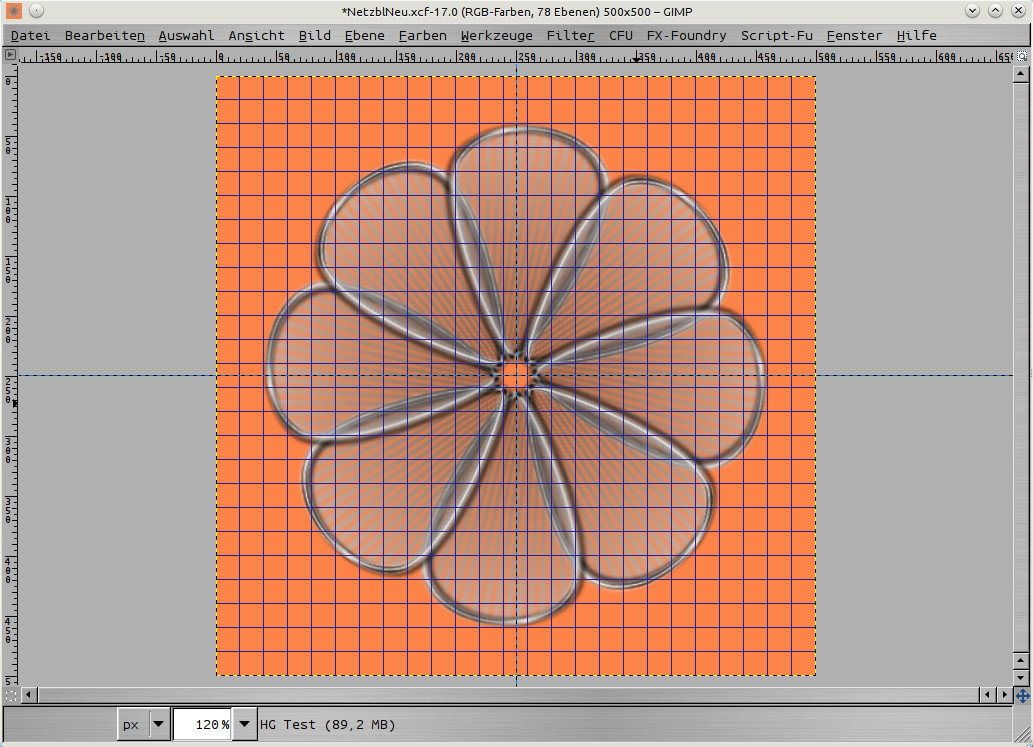Open the Ebene menu
Screen dimensions: 1033x747
point(364,35)
